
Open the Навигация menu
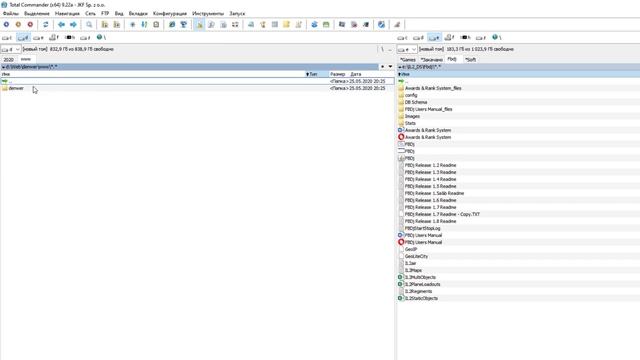coord(67,13)
